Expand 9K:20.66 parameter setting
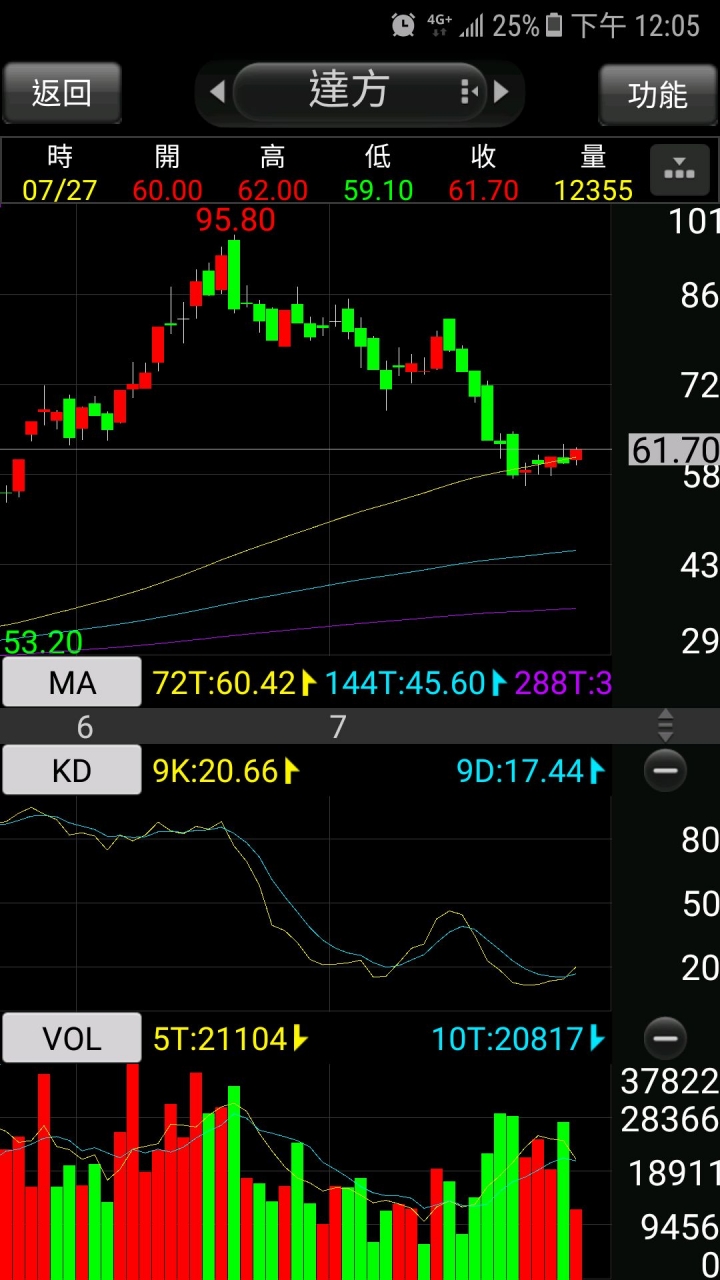The image size is (720, 1280). point(226,771)
